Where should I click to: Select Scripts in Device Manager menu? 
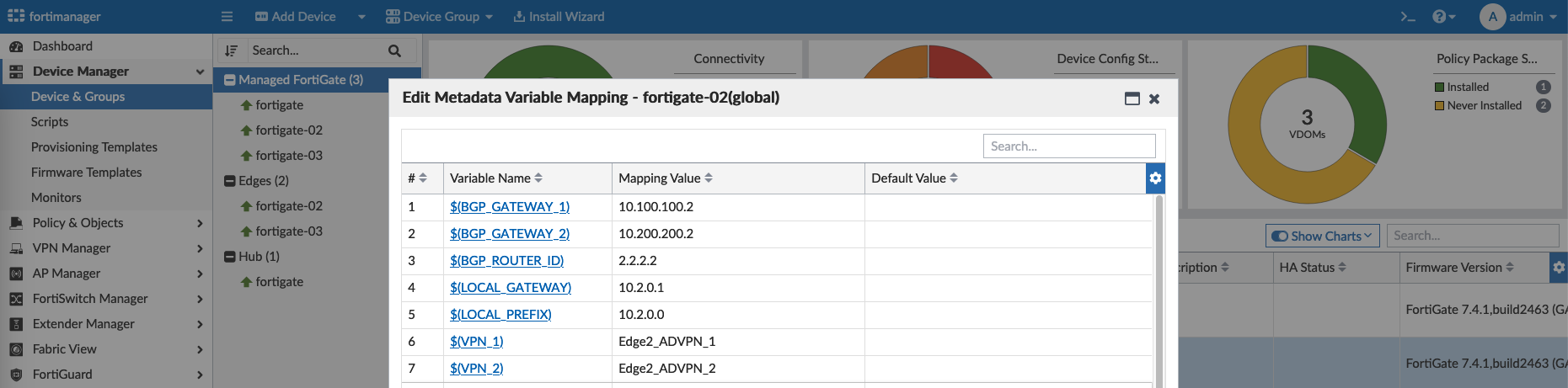pyautogui.click(x=50, y=122)
